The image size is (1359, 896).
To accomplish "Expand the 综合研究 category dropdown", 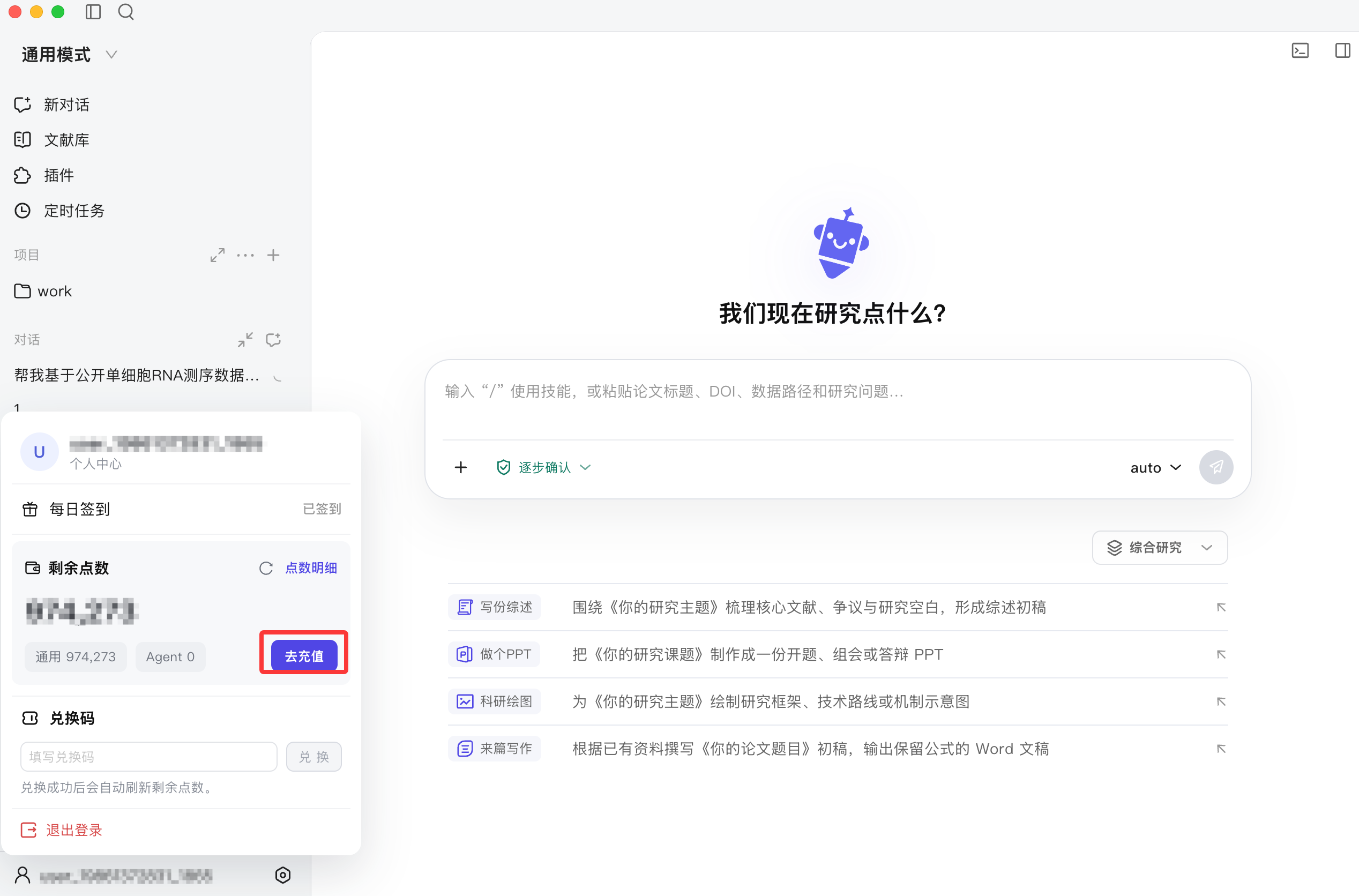I will tap(1160, 548).
